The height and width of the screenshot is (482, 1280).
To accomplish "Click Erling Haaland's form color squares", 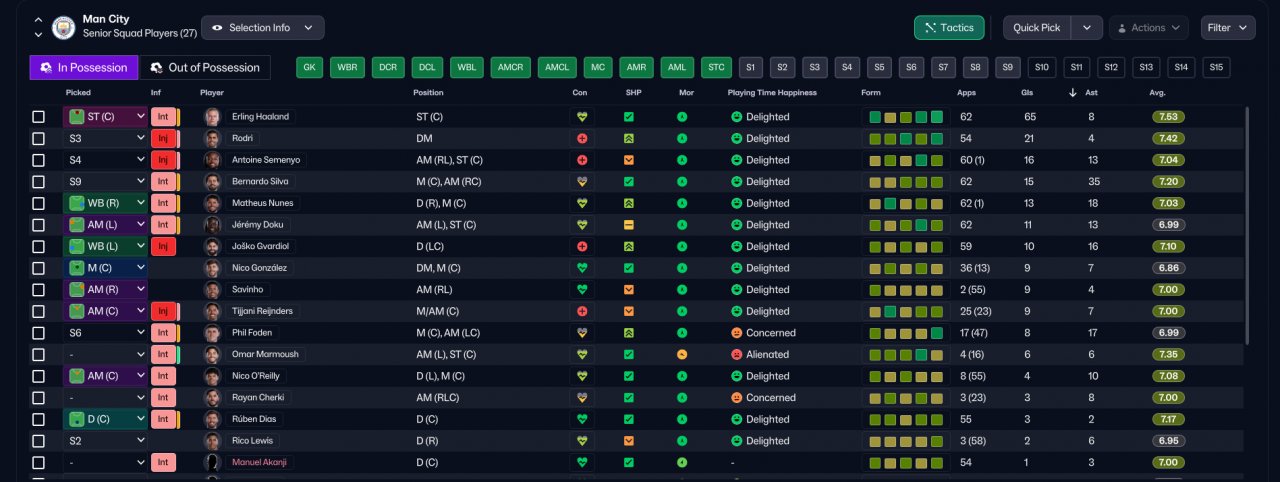I will pyautogui.click(x=906, y=117).
